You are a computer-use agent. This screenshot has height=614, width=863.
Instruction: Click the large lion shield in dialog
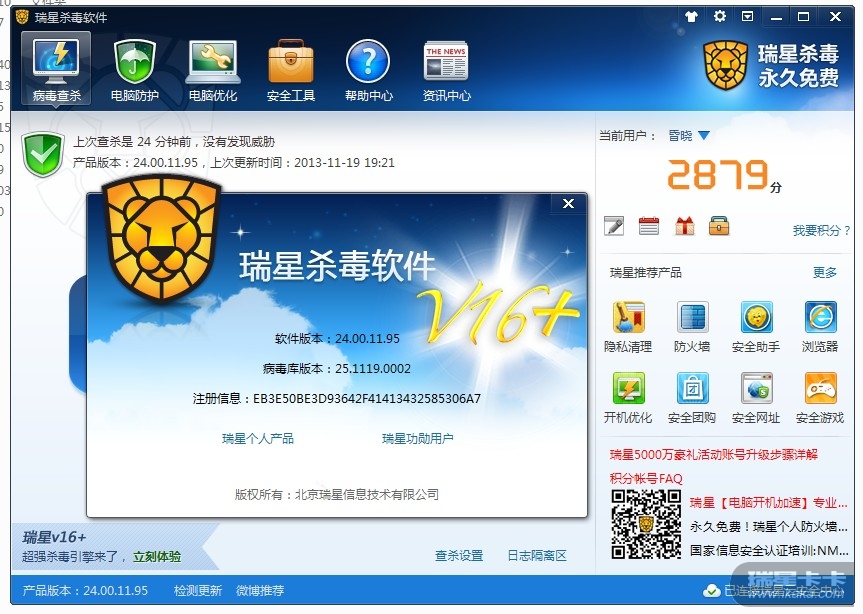click(162, 239)
